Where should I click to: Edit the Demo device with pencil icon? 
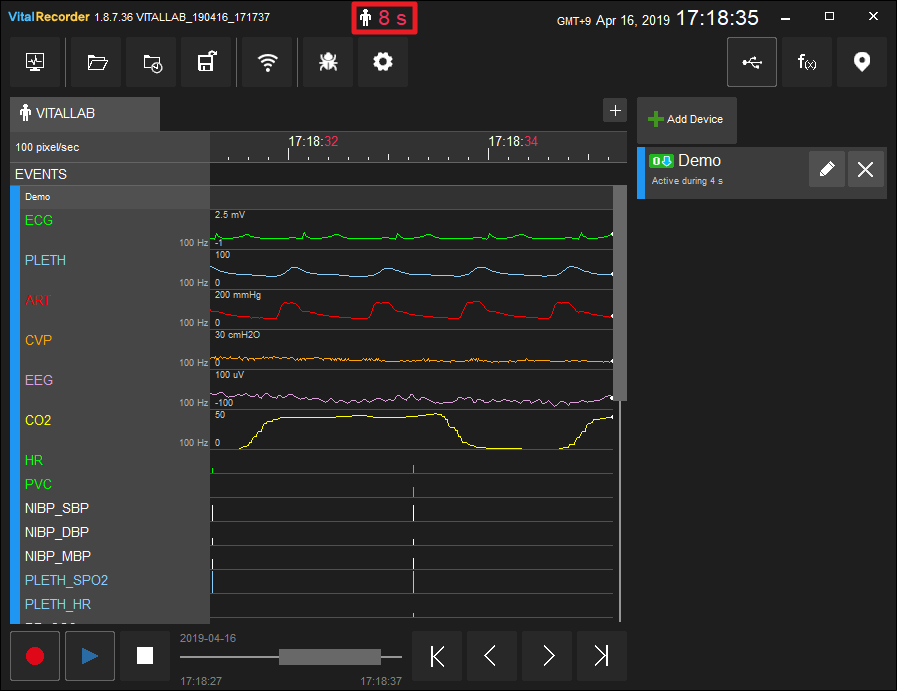tap(827, 169)
